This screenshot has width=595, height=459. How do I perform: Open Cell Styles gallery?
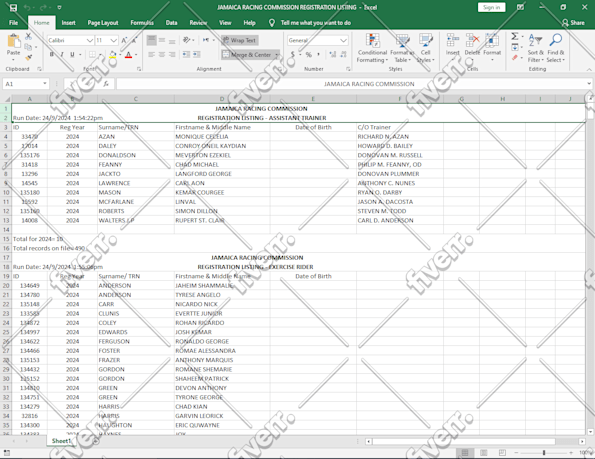pyautogui.click(x=425, y=48)
